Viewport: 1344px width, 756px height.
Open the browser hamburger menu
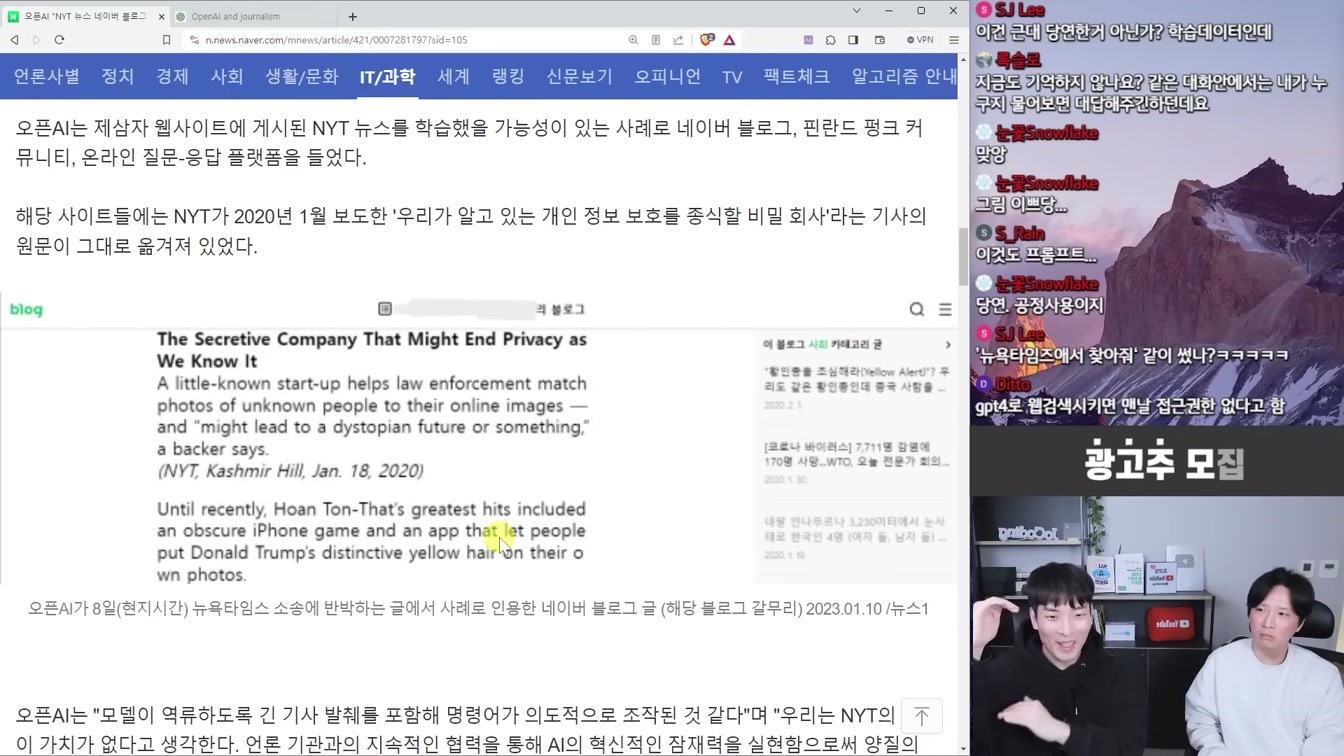(x=954, y=40)
